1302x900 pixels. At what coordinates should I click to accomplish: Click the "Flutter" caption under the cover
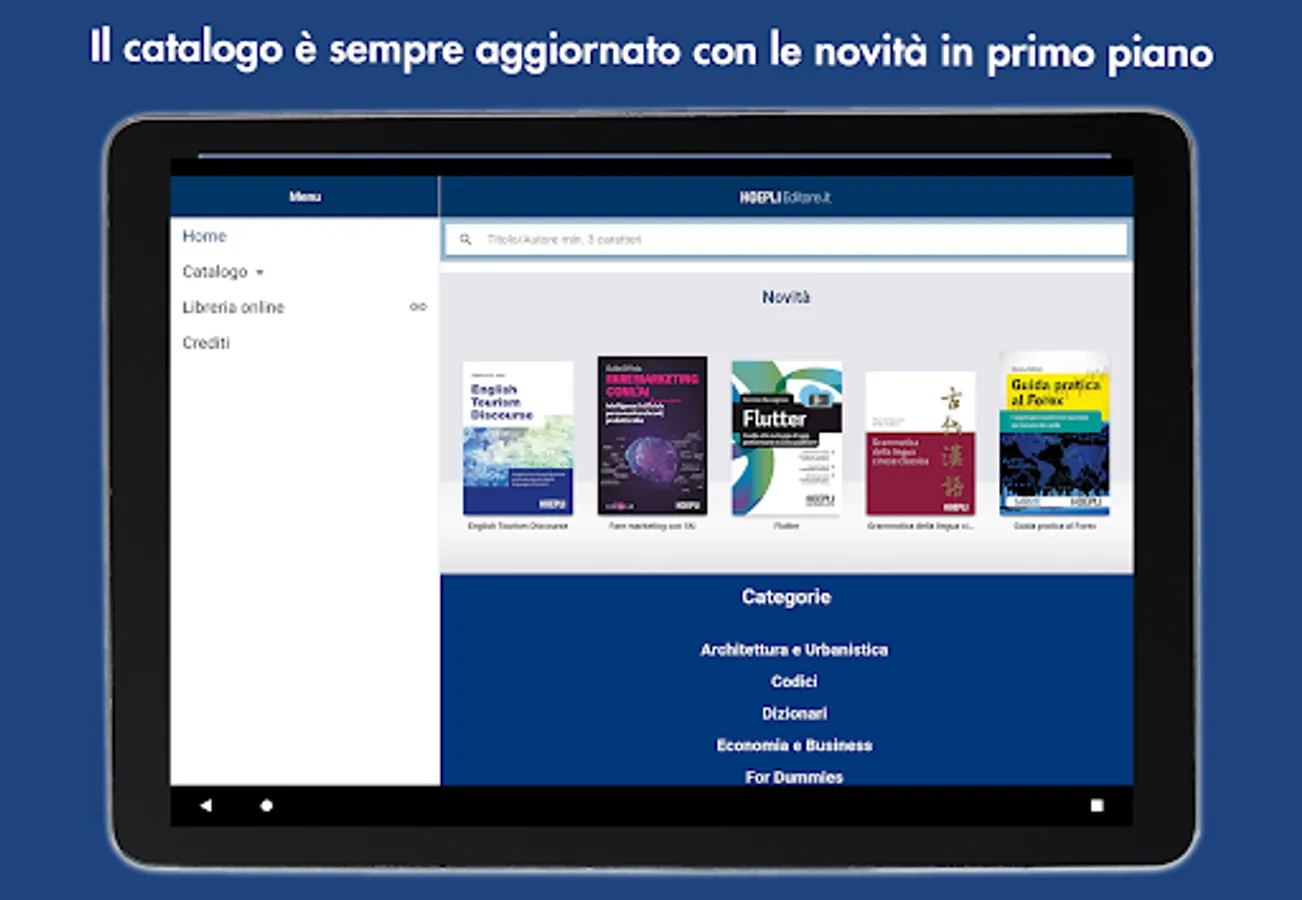[786, 526]
